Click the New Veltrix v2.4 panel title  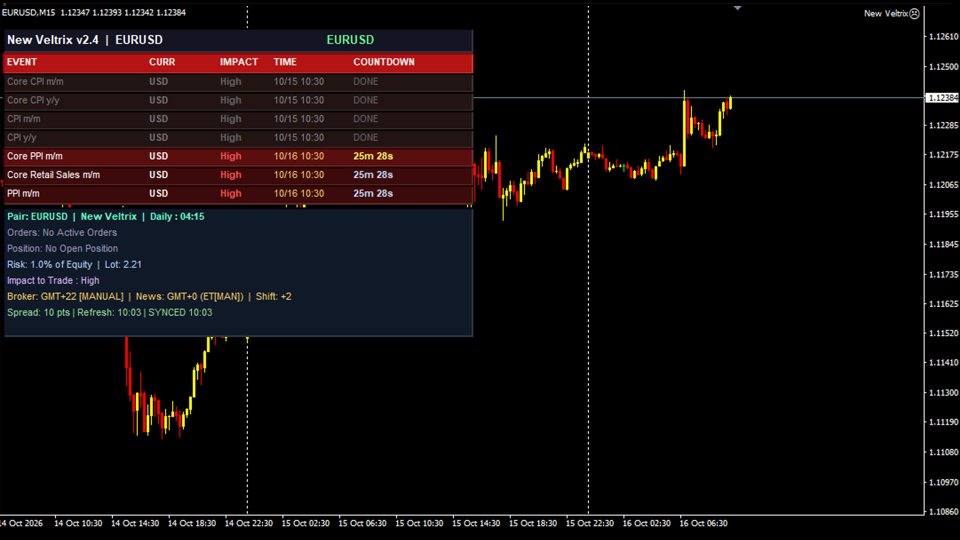click(x=84, y=40)
